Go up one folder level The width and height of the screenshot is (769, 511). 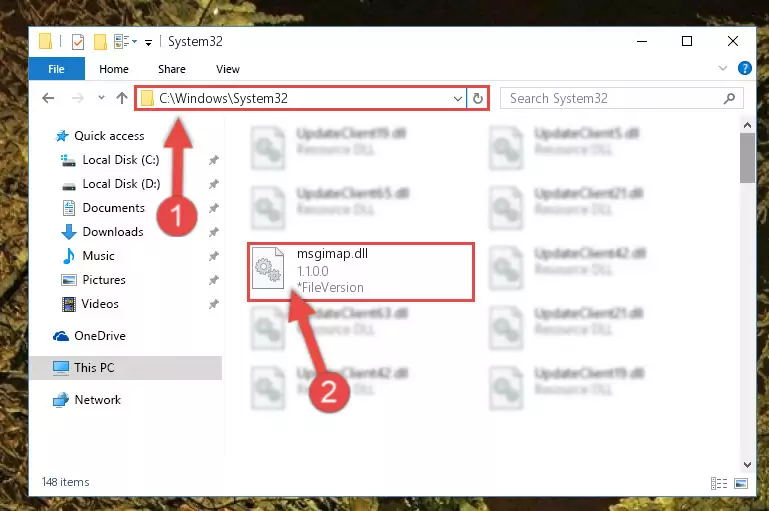point(122,98)
